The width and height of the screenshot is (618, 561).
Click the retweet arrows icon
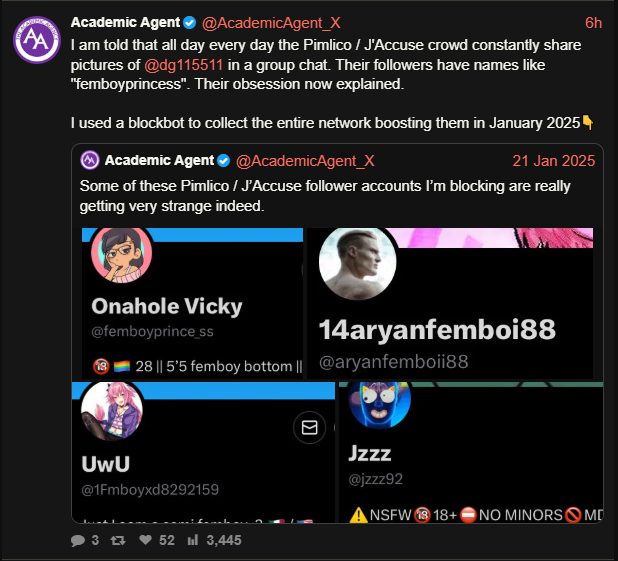(118, 540)
